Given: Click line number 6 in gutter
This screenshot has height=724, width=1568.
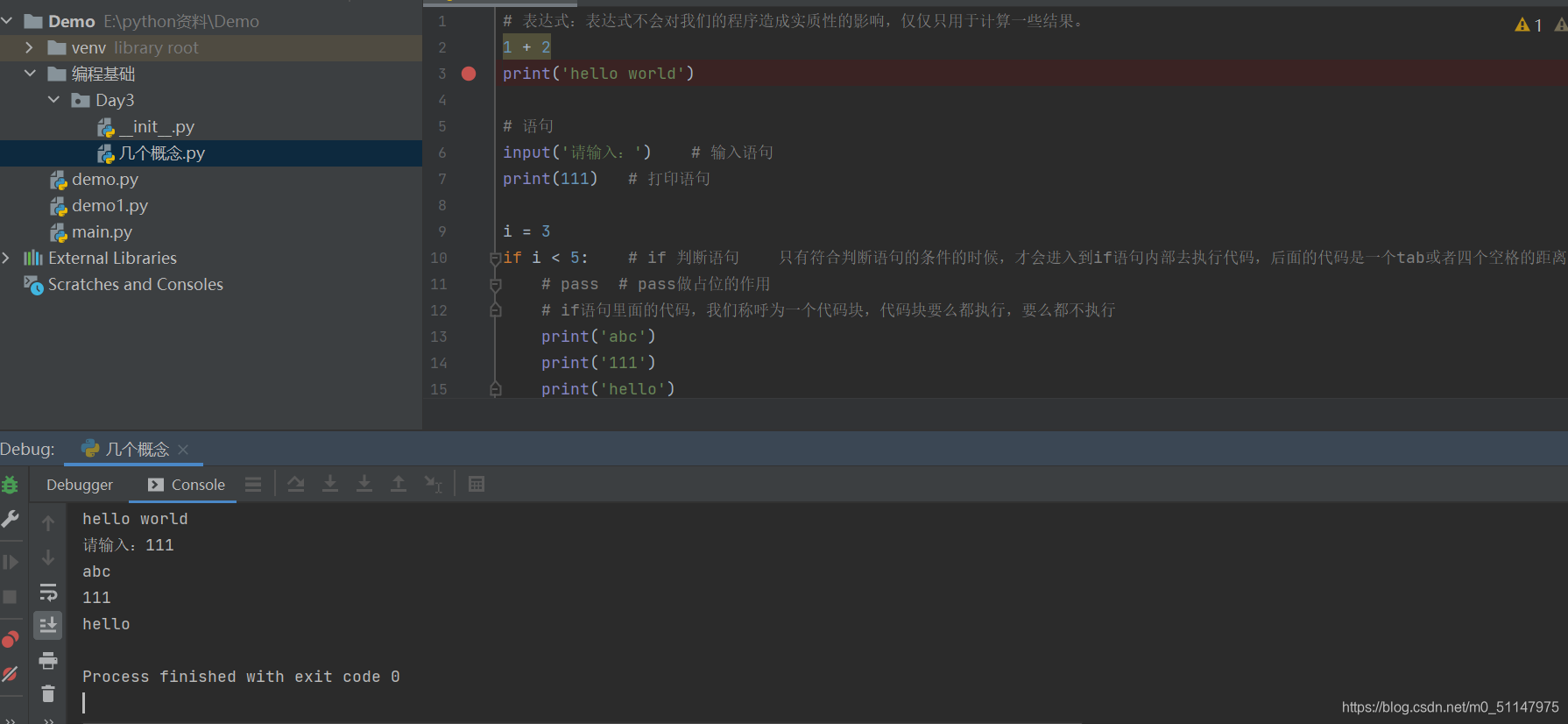Looking at the screenshot, I should (442, 153).
